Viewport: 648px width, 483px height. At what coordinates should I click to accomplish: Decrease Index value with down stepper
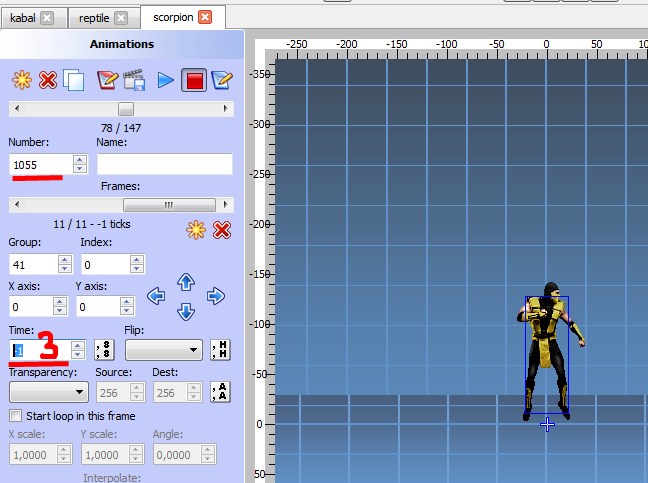136,269
